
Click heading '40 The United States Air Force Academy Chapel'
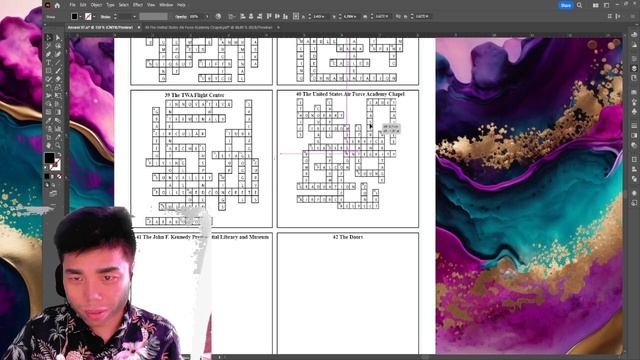point(350,94)
